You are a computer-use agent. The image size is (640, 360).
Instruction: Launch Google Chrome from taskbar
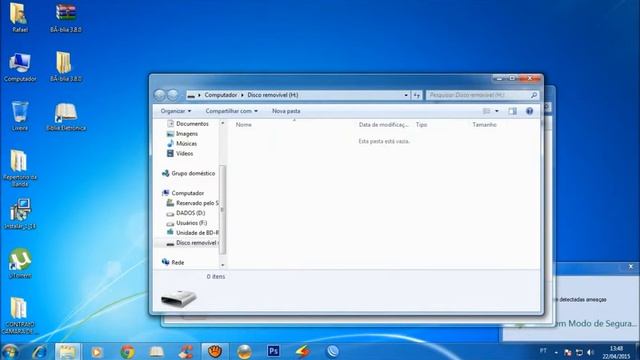click(127, 351)
